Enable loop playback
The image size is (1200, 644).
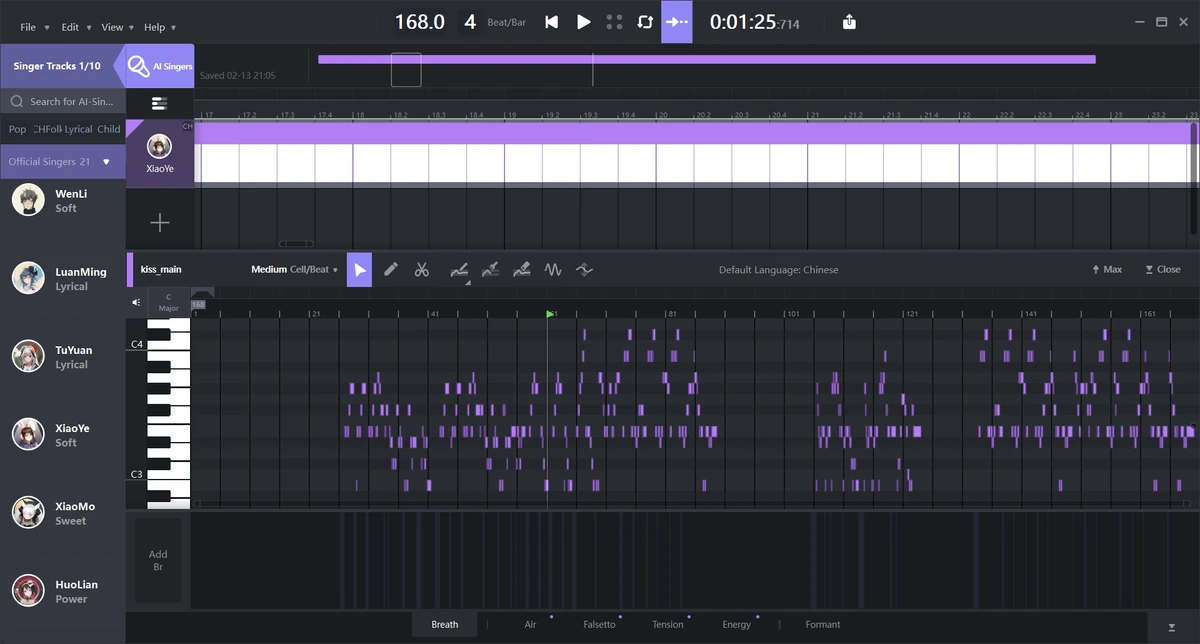pos(645,21)
